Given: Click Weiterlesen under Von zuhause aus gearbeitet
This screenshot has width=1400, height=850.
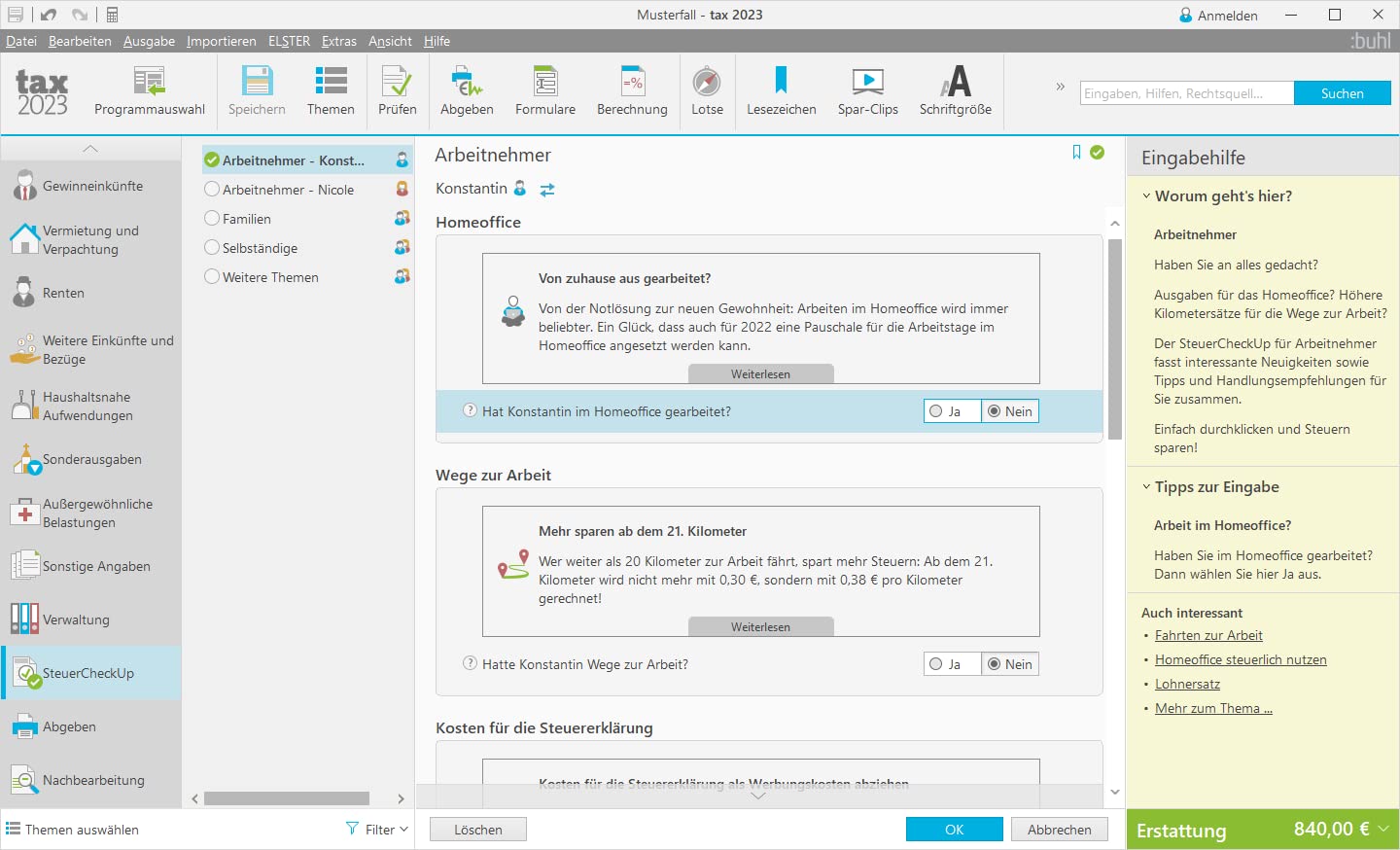Looking at the screenshot, I should click(x=761, y=374).
